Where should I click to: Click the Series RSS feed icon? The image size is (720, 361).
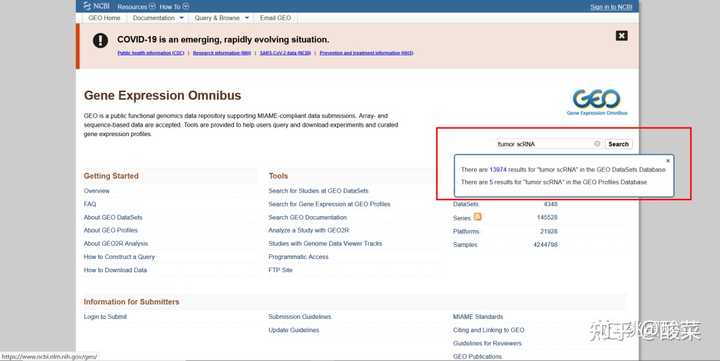tap(478, 217)
